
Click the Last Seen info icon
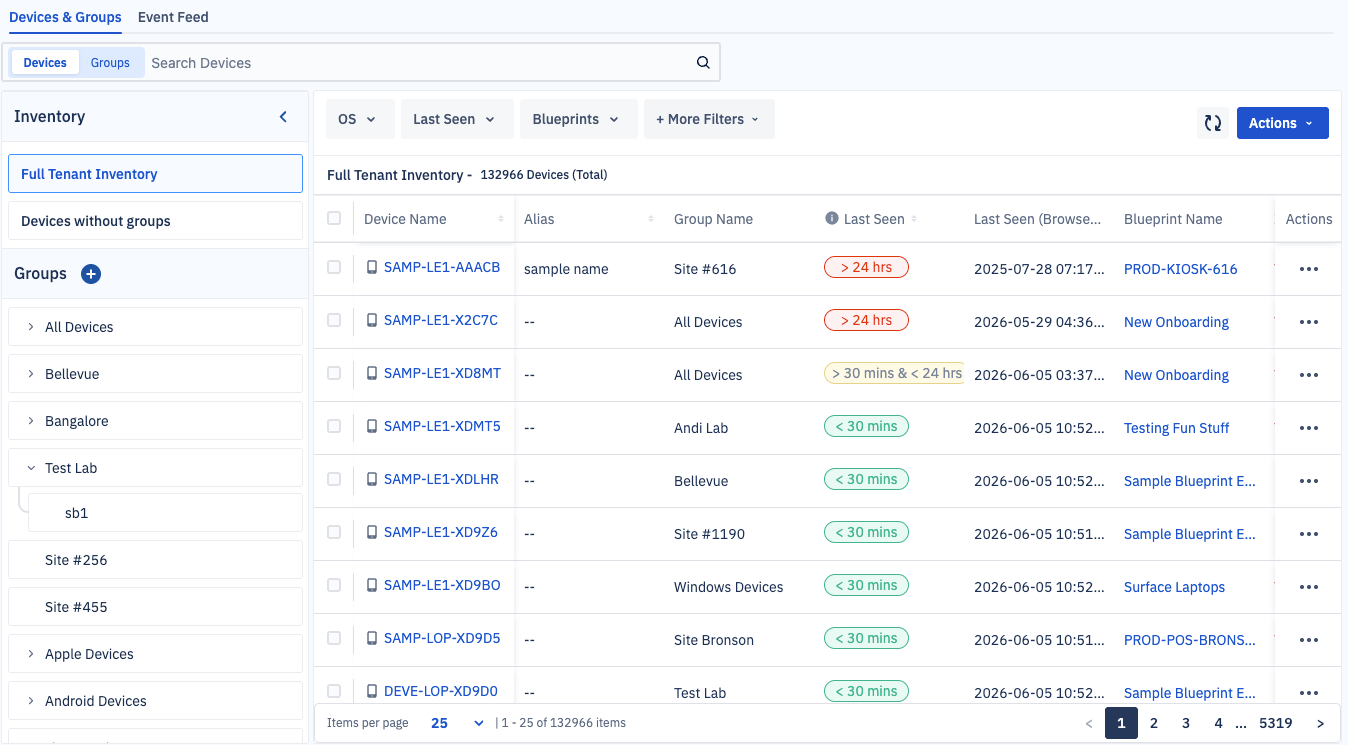[831, 219]
